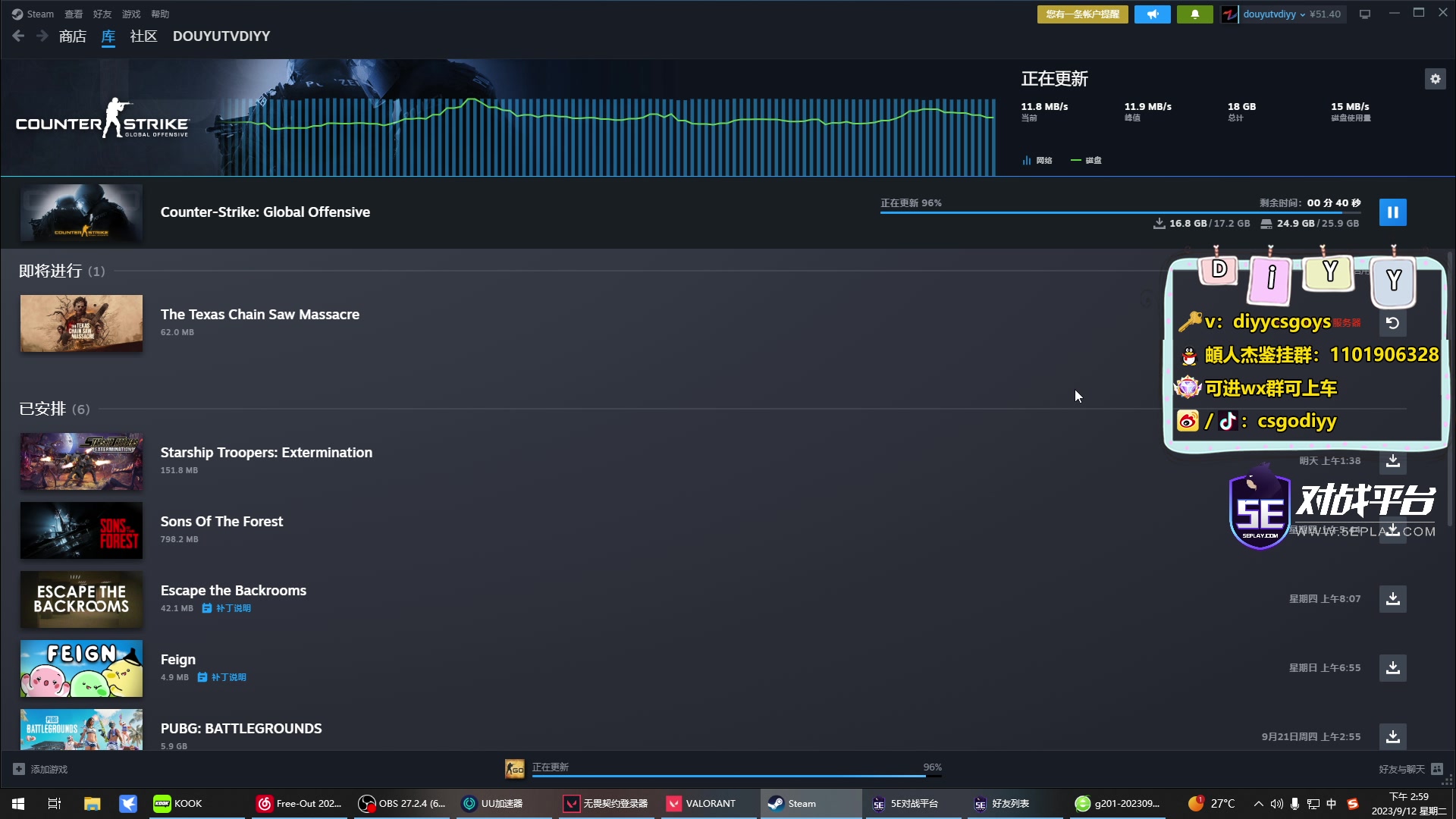The height and width of the screenshot is (819, 1456).
Task: Open friends and chat icon
Action: (1436, 769)
